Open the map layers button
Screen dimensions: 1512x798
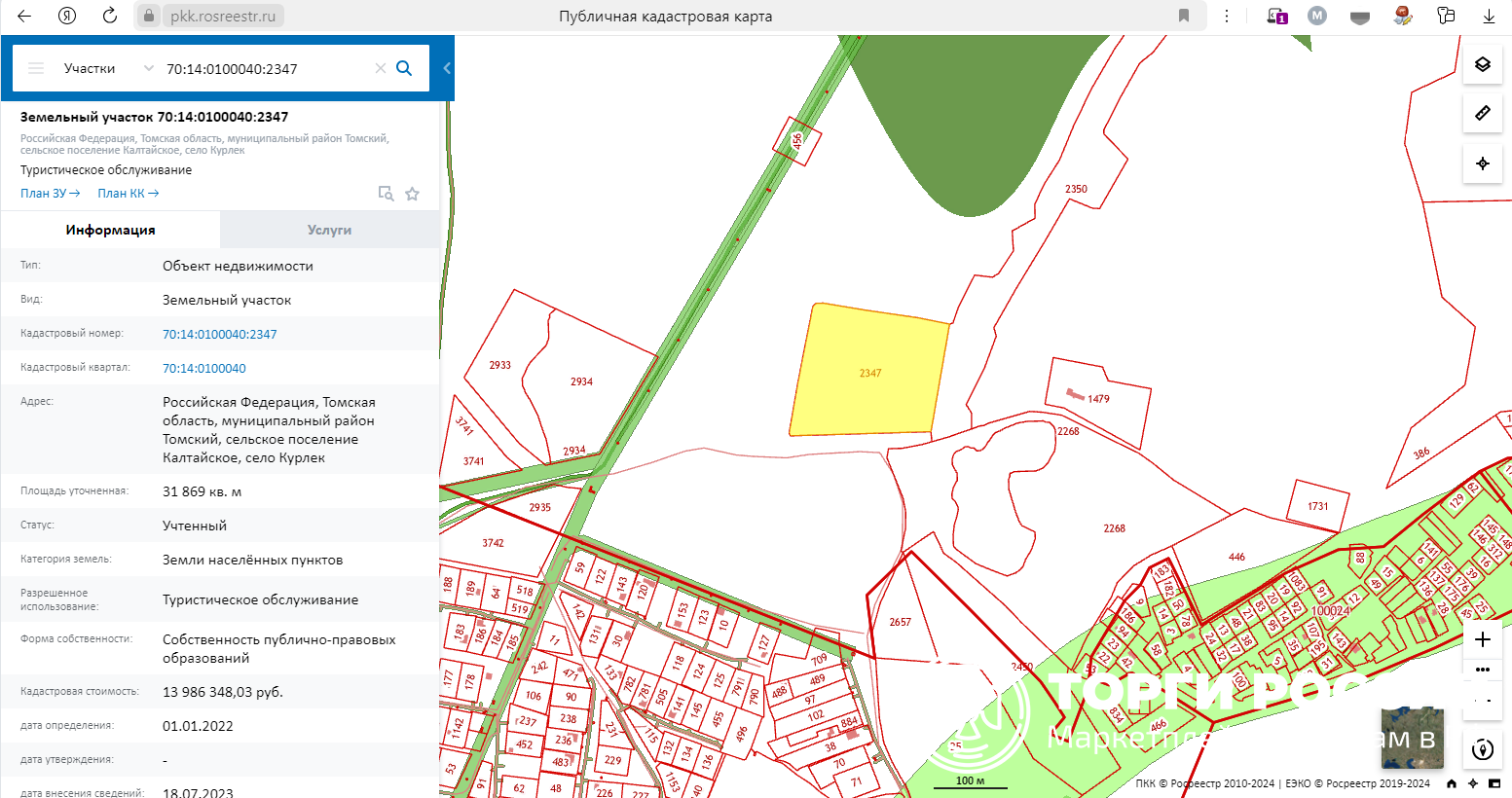(x=1483, y=64)
